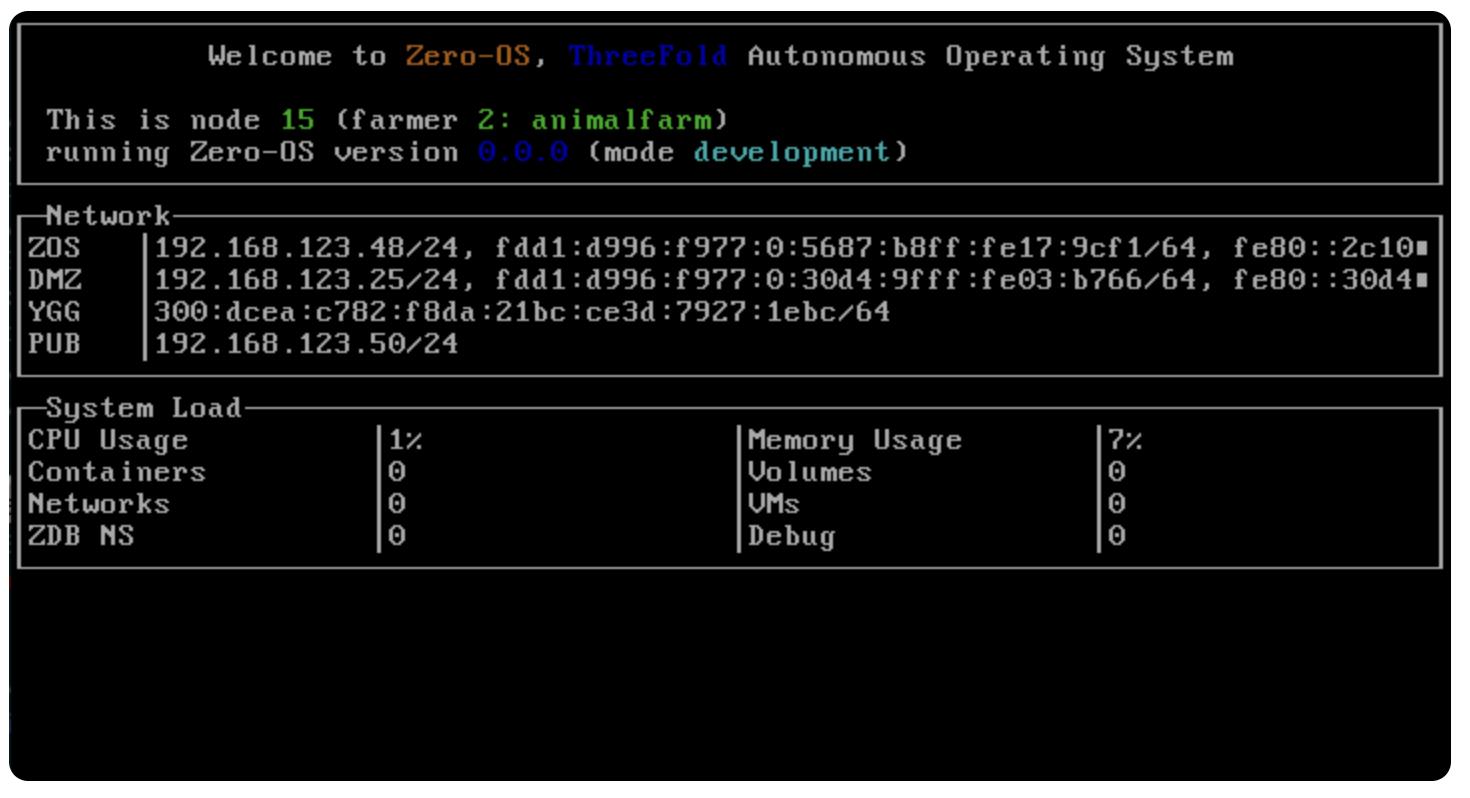Click the cyan development mode text
This screenshot has width=1470, height=798.
click(791, 153)
